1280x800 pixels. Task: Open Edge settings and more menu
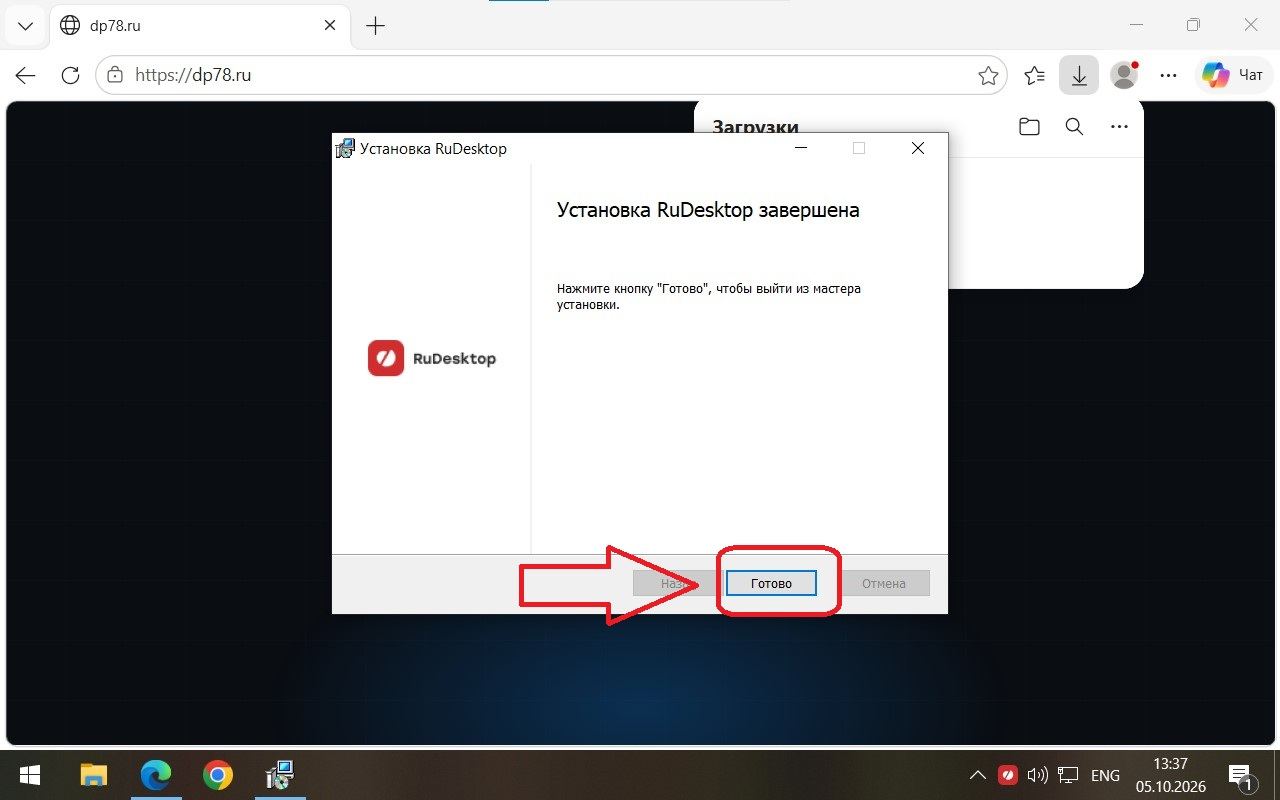1168,75
